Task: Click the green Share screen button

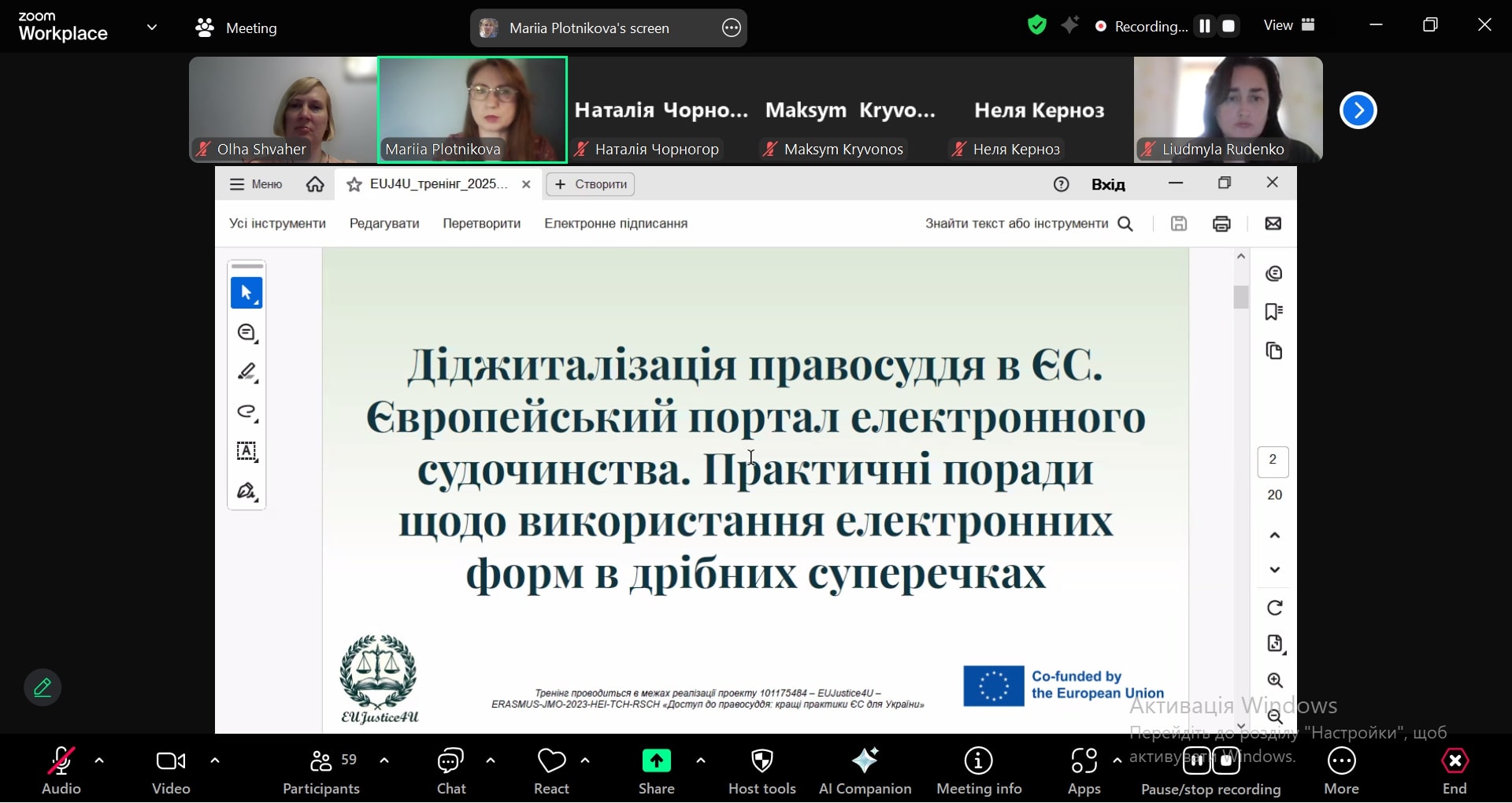Action: [657, 761]
